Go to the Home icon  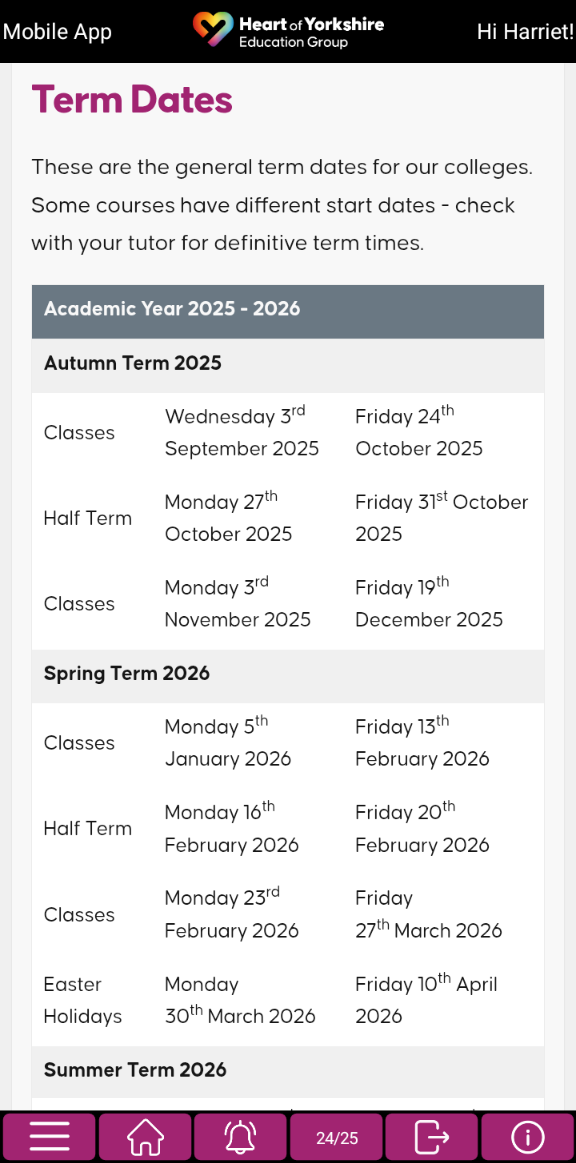coord(145,1137)
